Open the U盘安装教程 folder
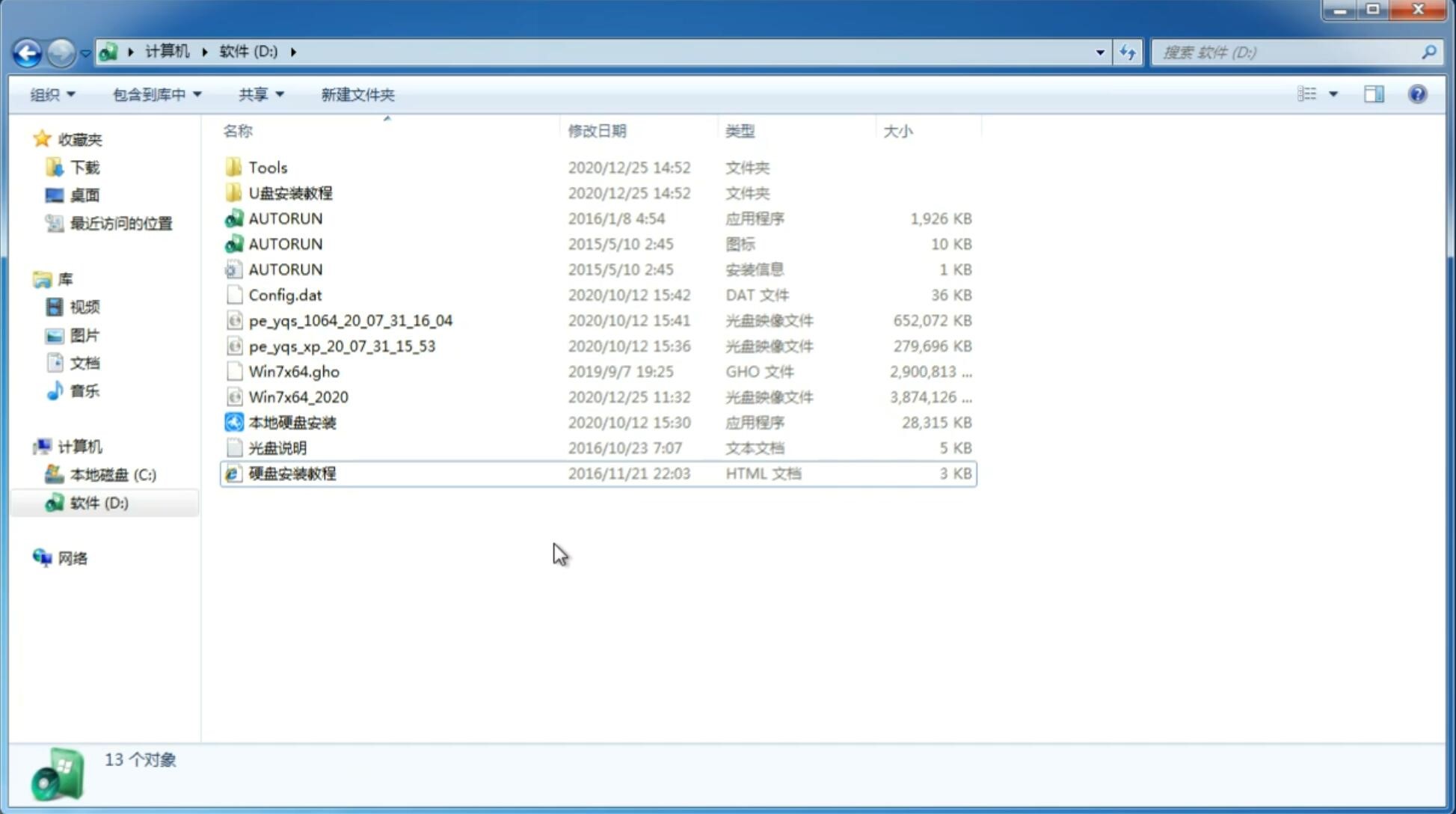The image size is (1456, 814). (x=290, y=192)
